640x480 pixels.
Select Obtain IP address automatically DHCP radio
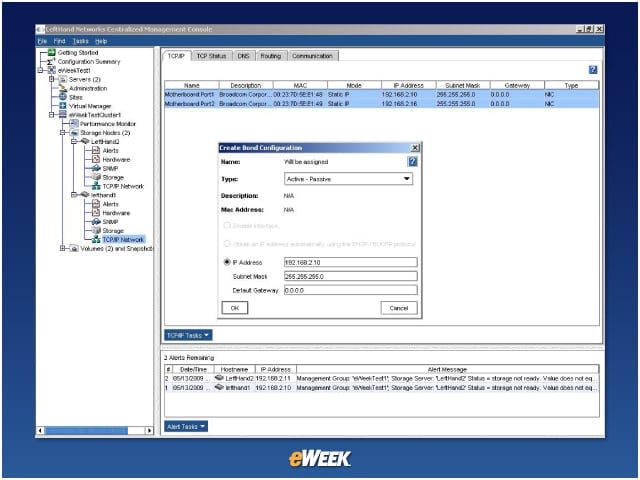(x=227, y=244)
